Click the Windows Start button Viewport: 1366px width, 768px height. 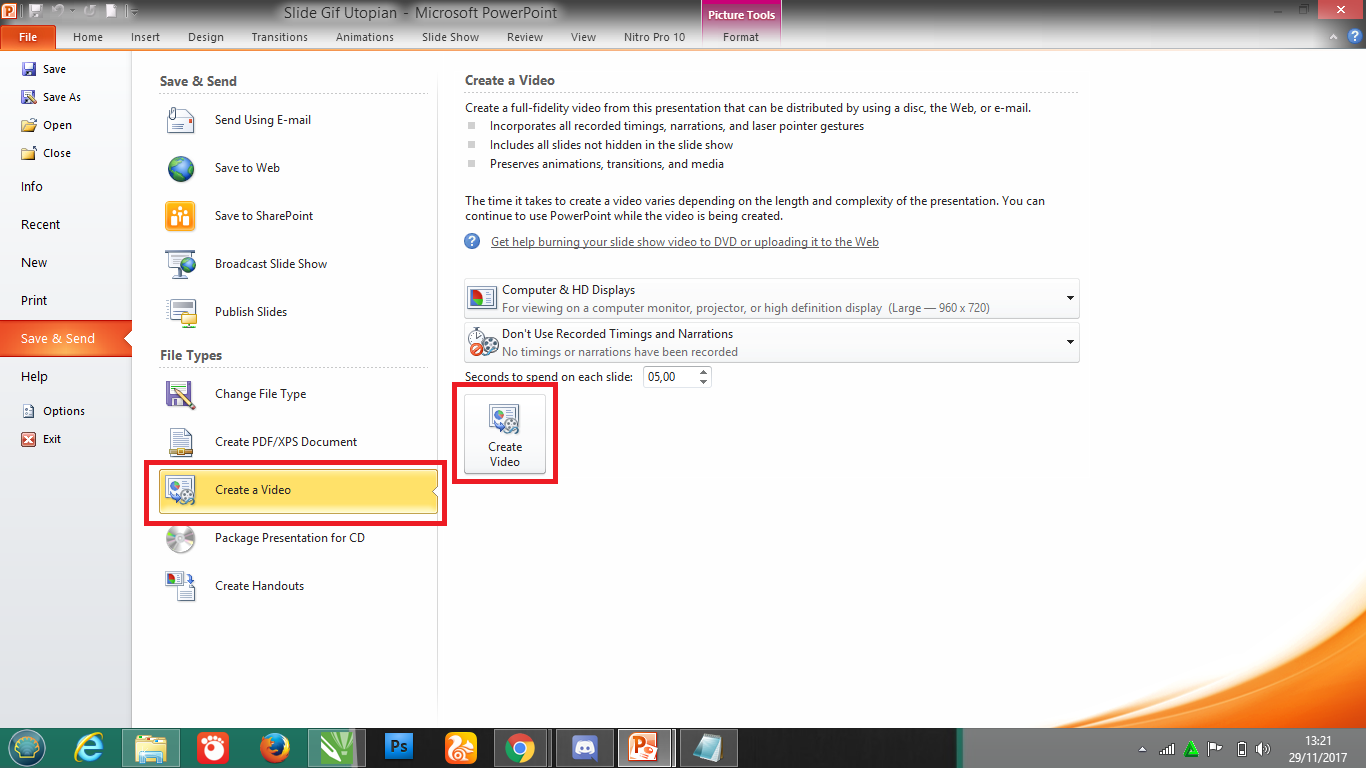pyautogui.click(x=27, y=747)
